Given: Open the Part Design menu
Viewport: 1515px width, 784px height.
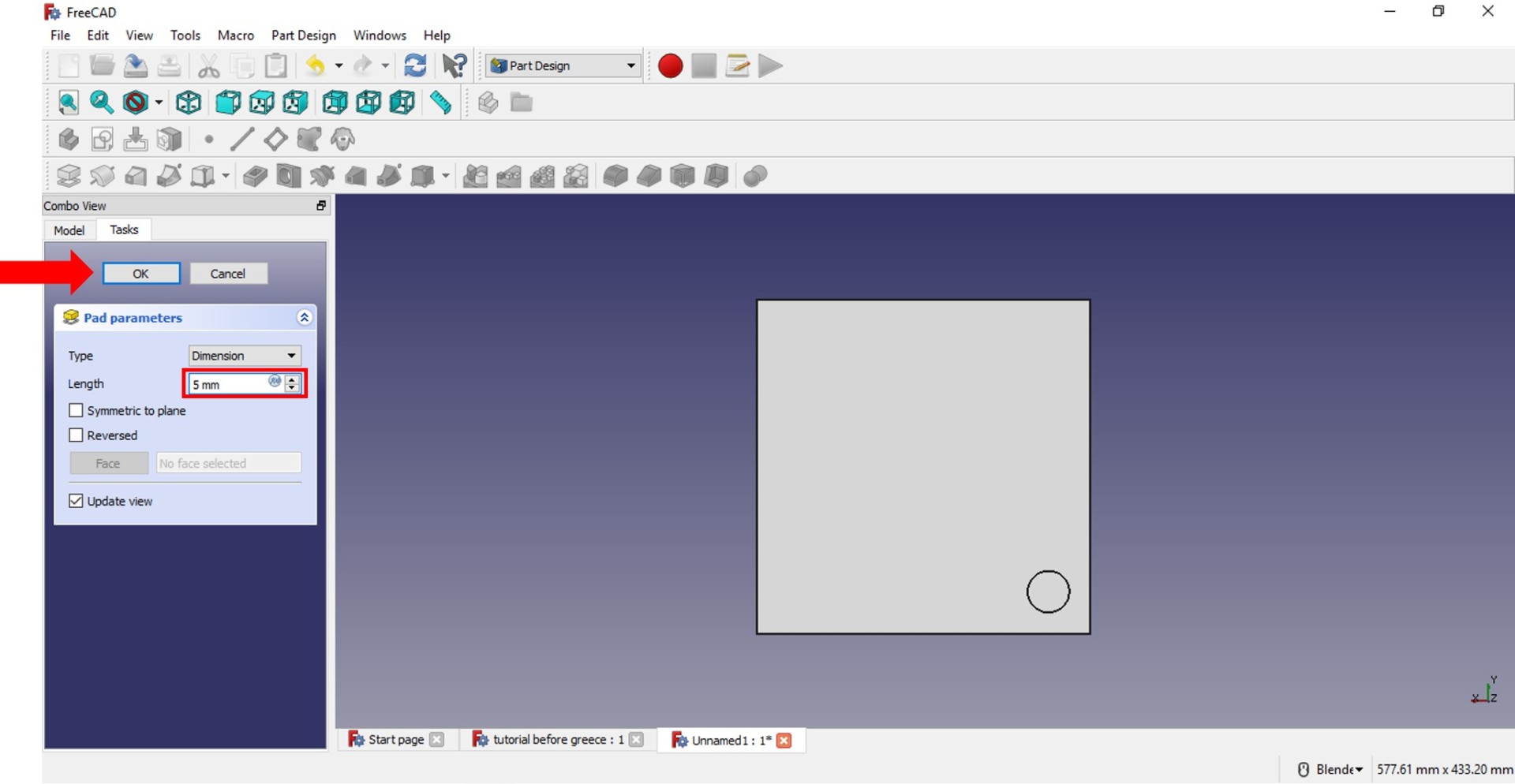Looking at the screenshot, I should [303, 35].
